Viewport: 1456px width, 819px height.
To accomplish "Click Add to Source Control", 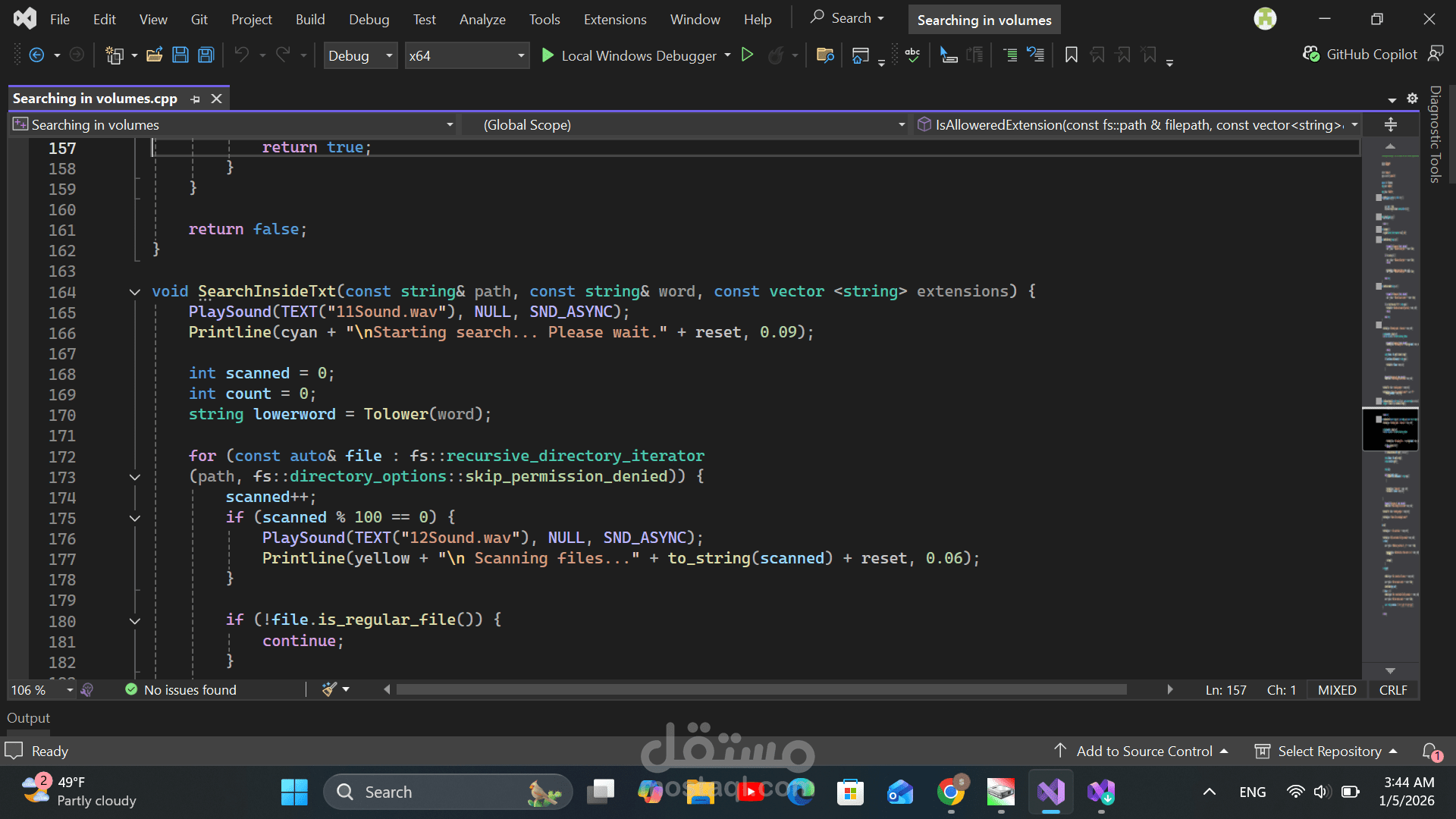I will [1144, 751].
